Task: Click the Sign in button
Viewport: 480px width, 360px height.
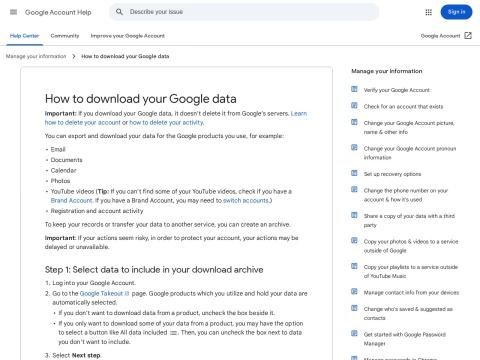Action: [x=456, y=12]
